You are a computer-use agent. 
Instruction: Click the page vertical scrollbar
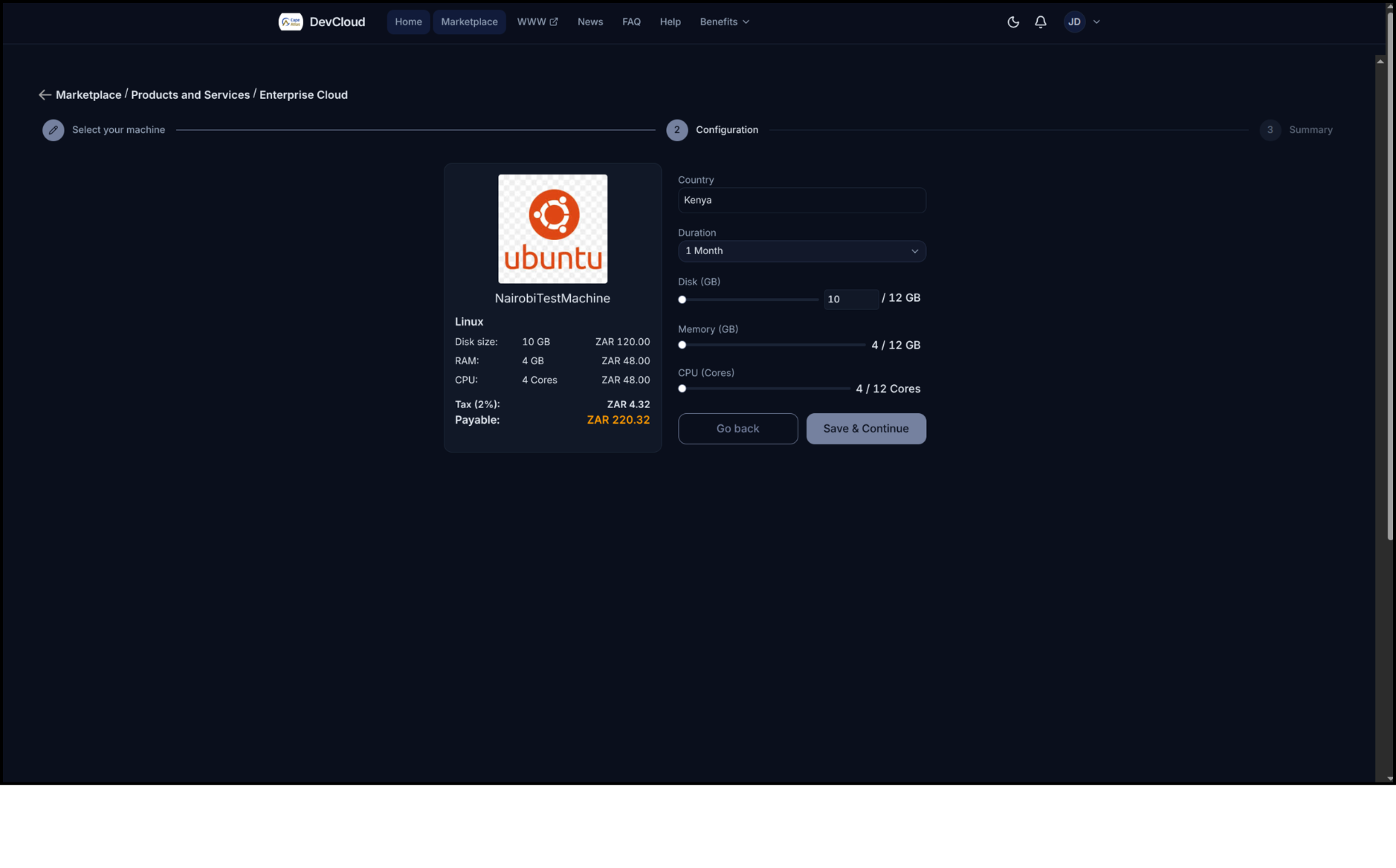click(1389, 275)
